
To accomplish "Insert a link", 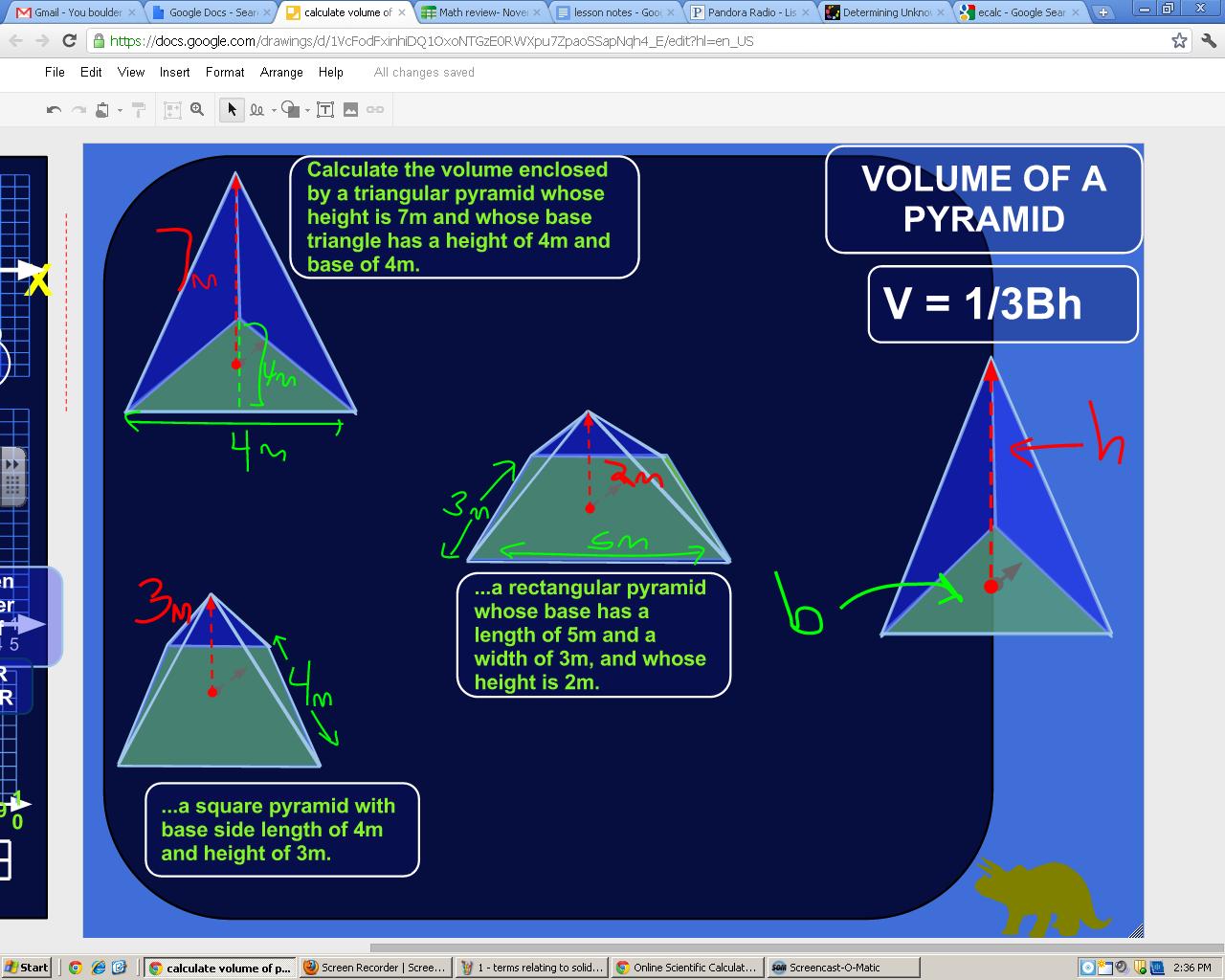I will pyautogui.click(x=375, y=108).
